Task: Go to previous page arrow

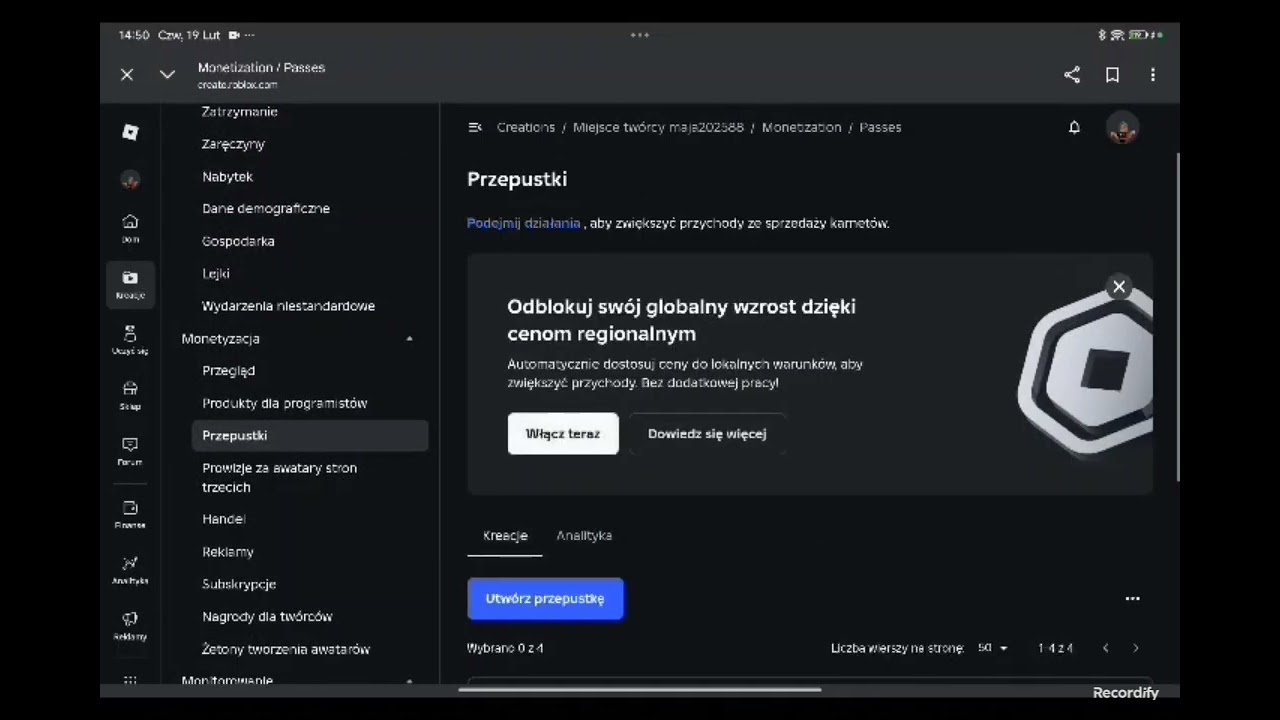Action: [1105, 648]
